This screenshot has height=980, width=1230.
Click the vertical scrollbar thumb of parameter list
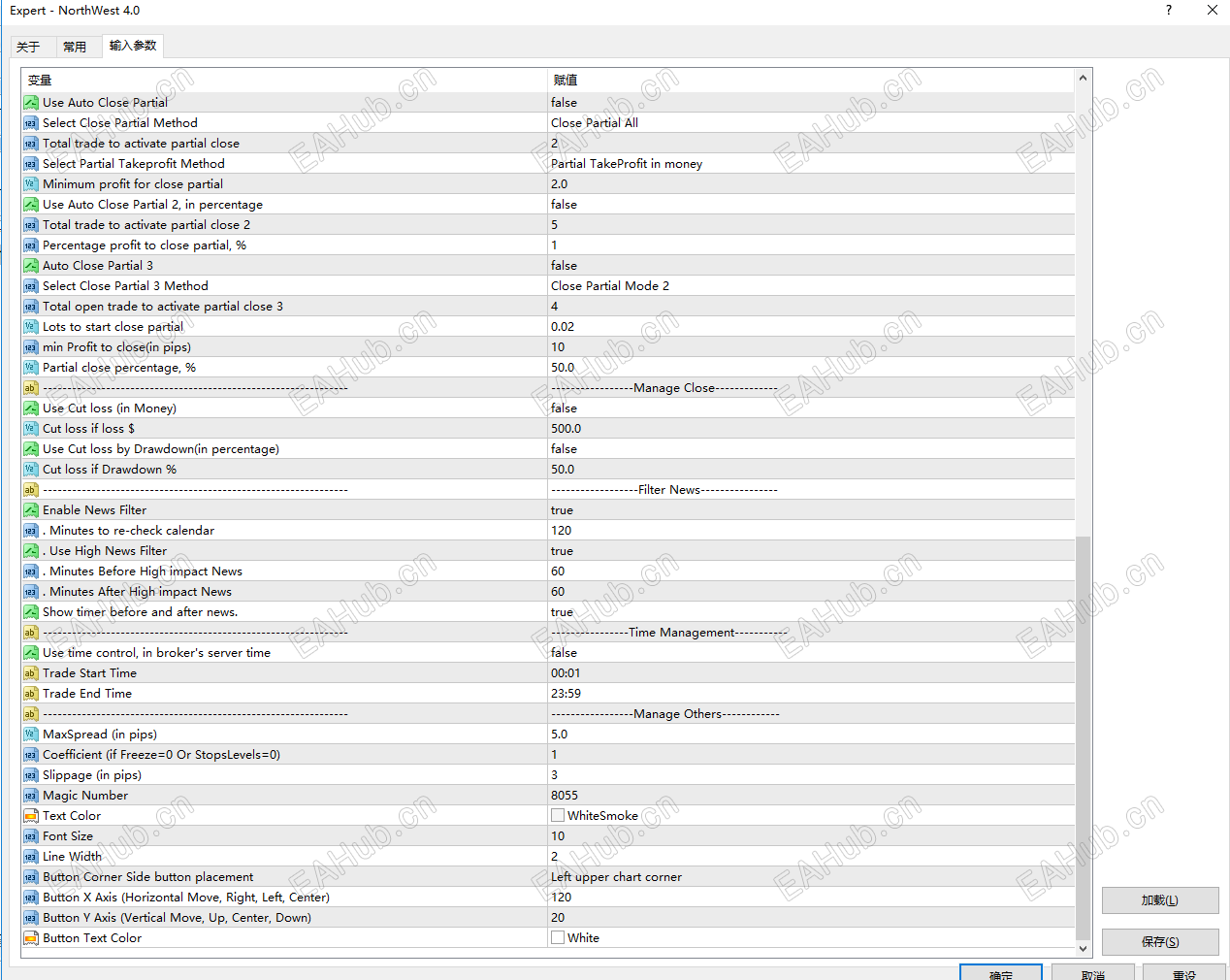coord(1084,737)
